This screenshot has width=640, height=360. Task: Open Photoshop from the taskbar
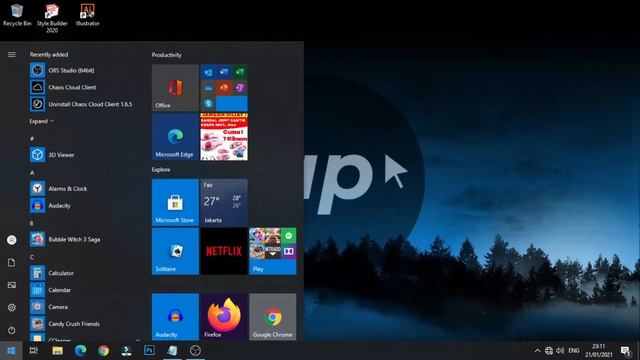(x=149, y=351)
